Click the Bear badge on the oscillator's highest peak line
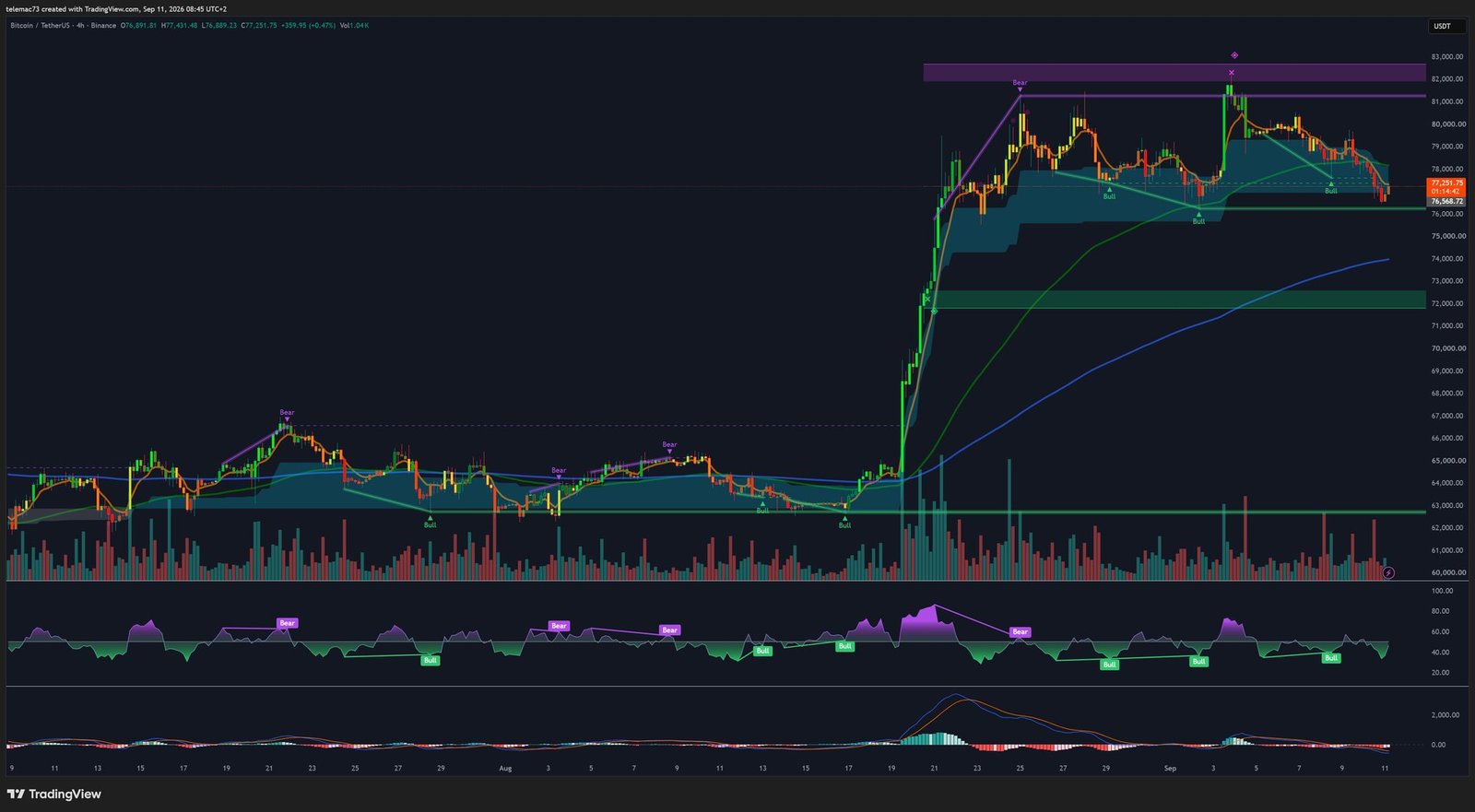The image size is (1475, 812). point(1020,632)
